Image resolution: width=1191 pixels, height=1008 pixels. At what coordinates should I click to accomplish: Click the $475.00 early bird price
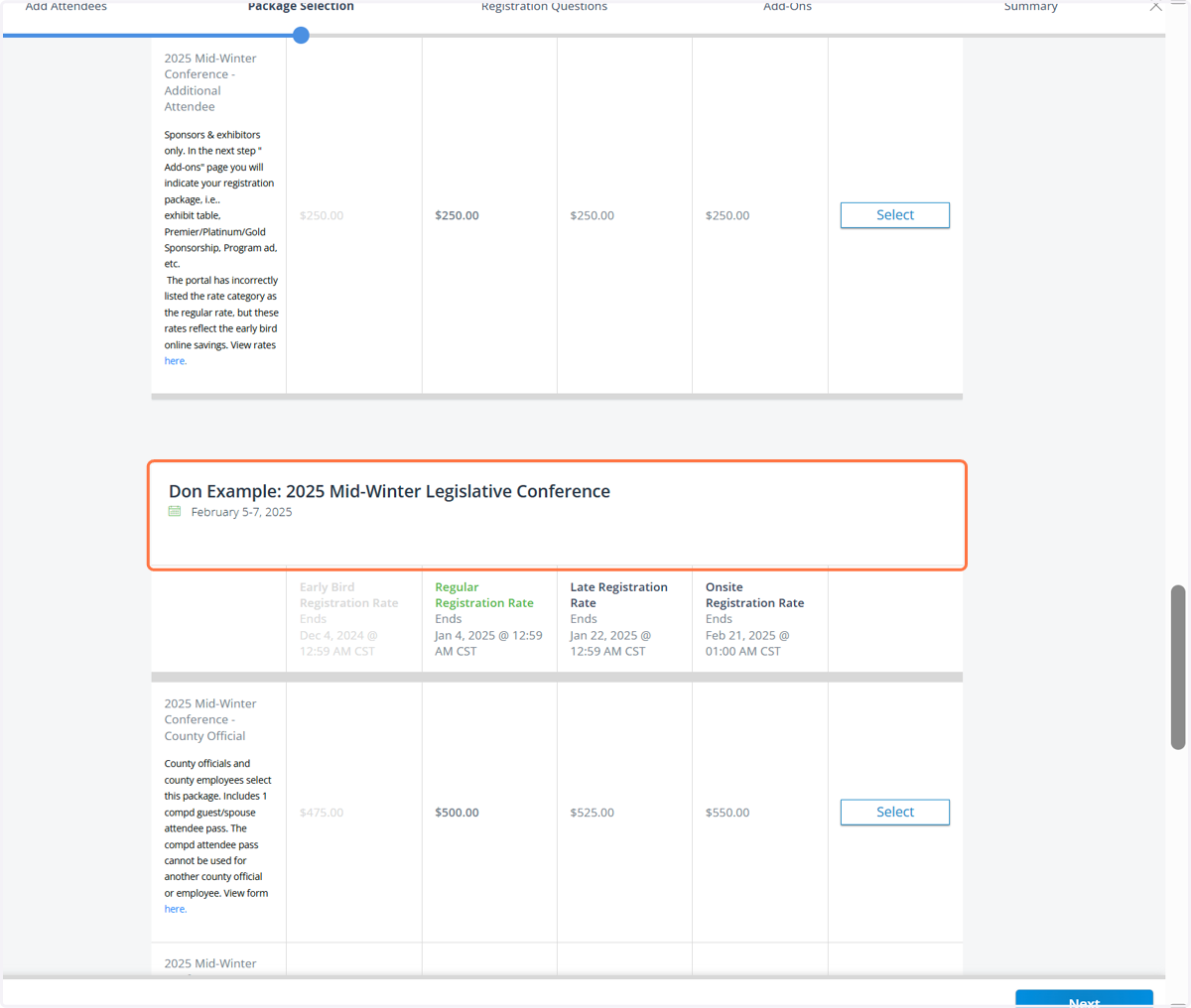pyautogui.click(x=322, y=813)
